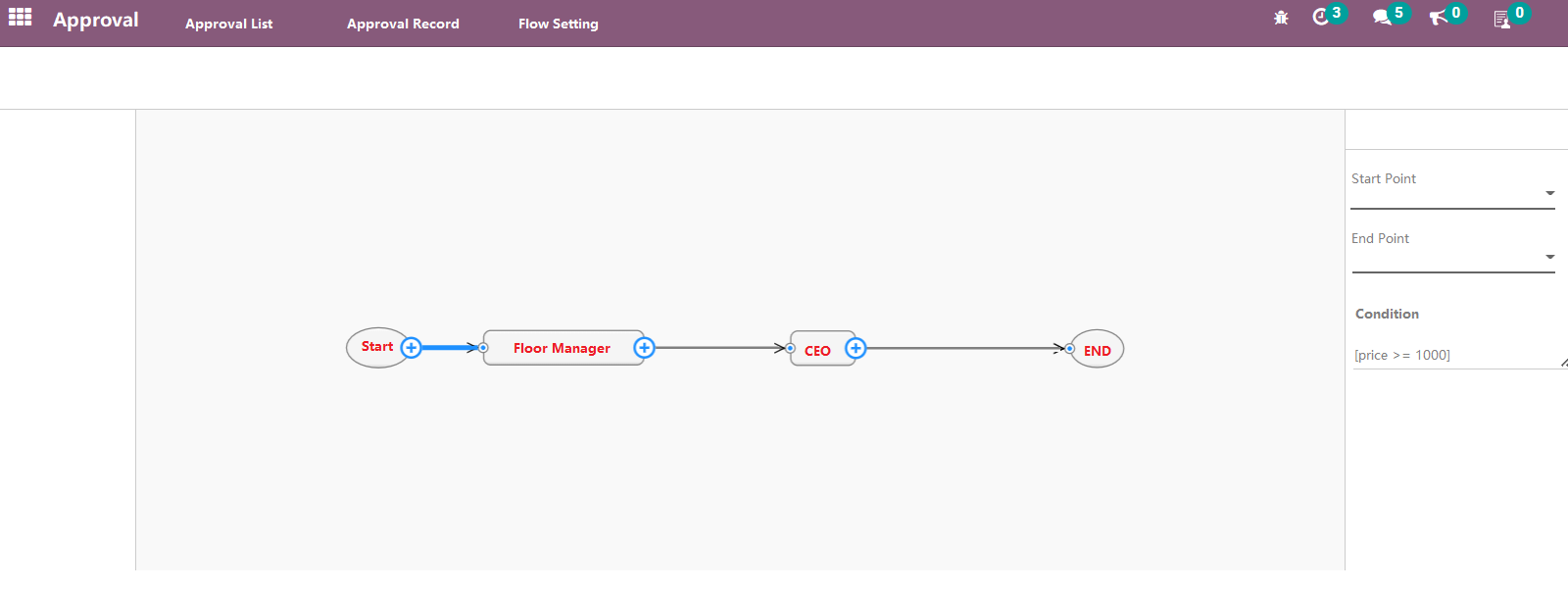Open the apps grid menu
The width and height of the screenshot is (1568, 590).
20,18
